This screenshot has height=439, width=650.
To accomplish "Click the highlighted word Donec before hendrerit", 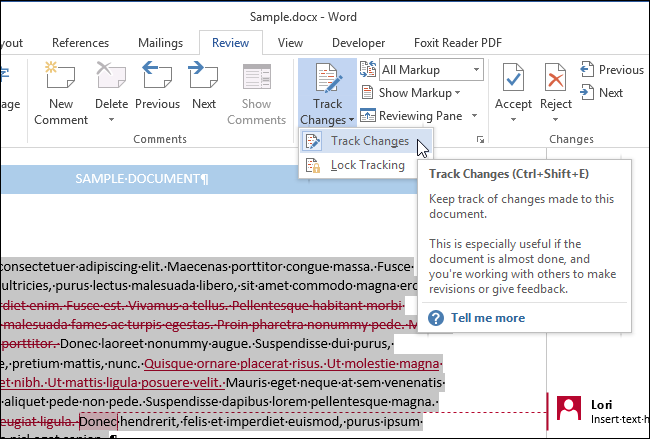I will [98, 422].
